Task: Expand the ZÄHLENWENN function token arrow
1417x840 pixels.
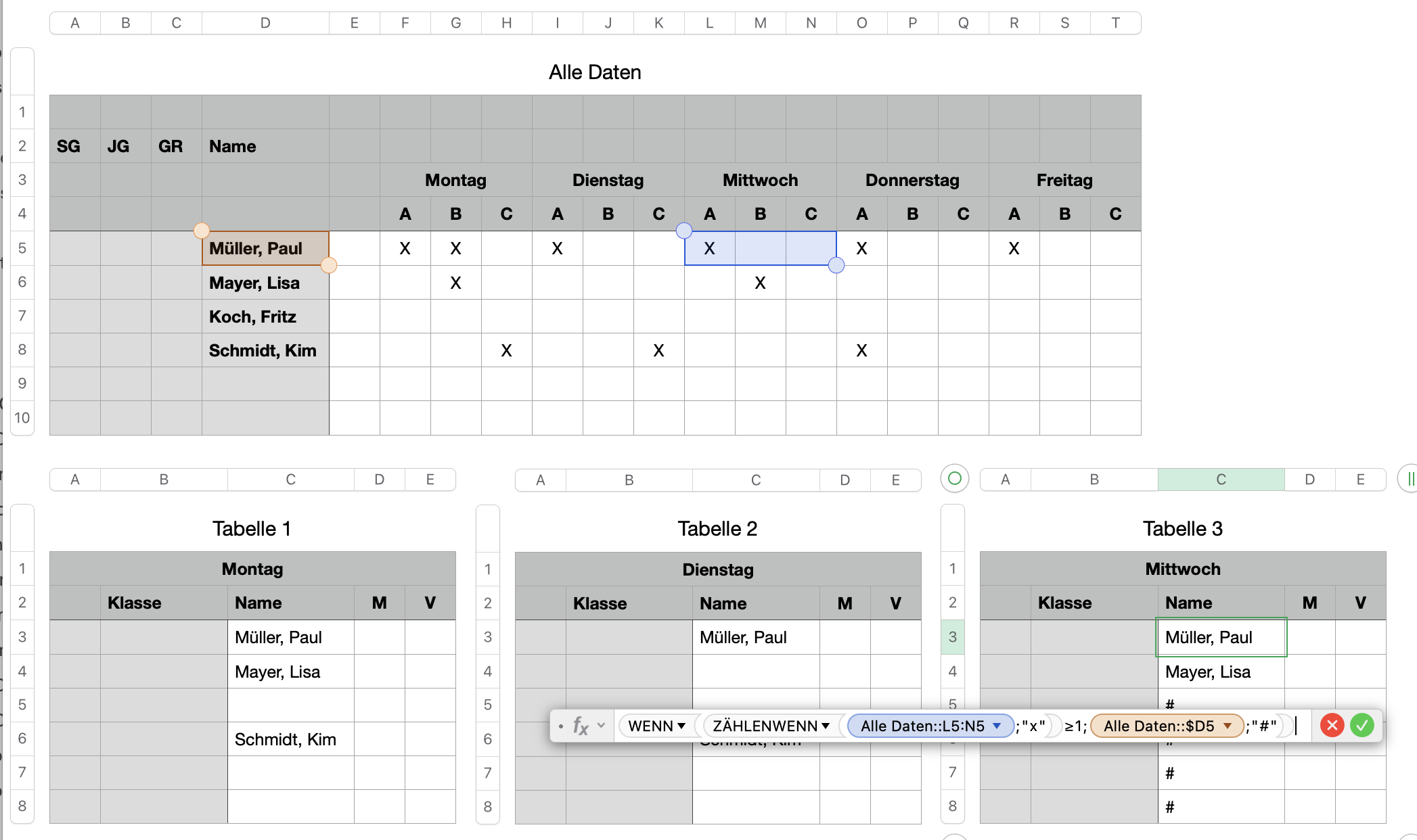Action: (x=826, y=726)
